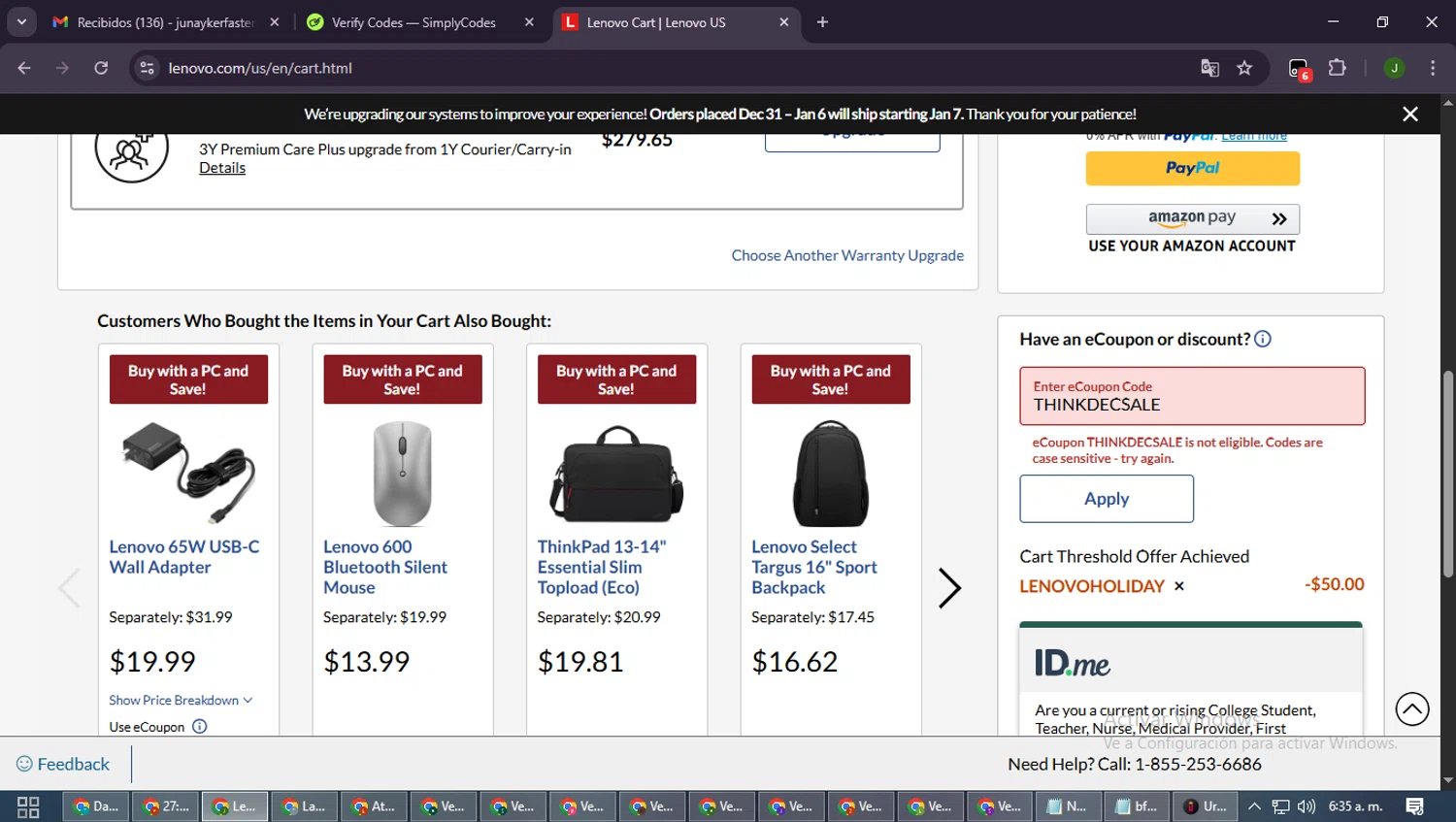
Task: Click the $13.99 mouse price
Action: (x=367, y=662)
